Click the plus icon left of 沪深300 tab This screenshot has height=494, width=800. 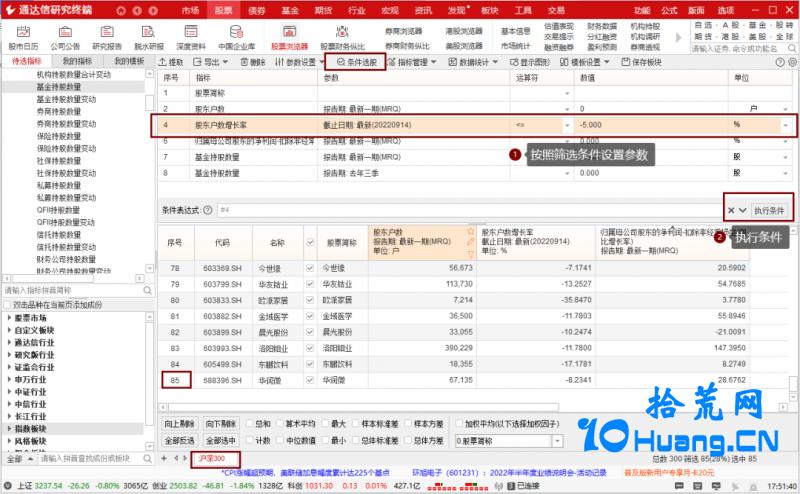coord(164,458)
